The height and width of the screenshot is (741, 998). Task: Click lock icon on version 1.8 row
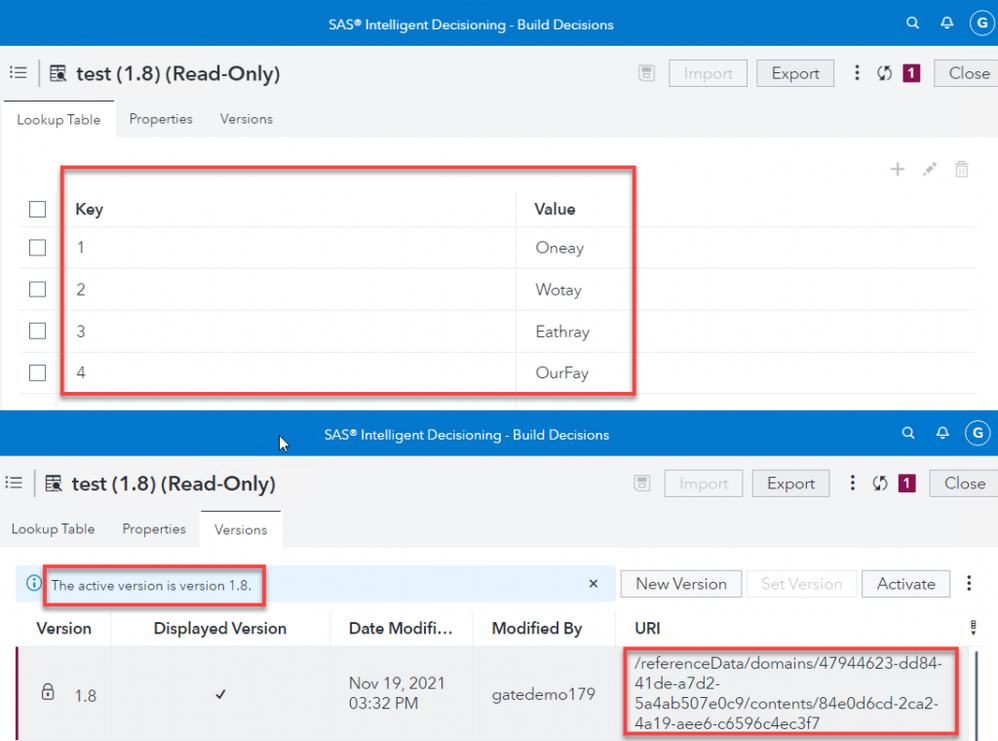click(x=48, y=692)
